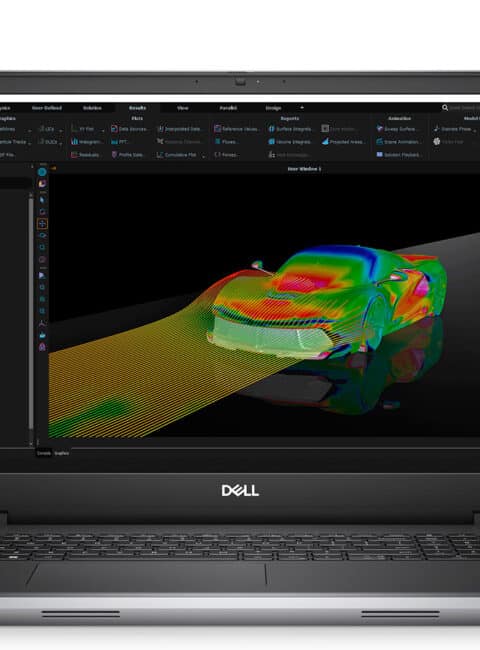Expand the Particle Tracks dropdown arrow

point(29,143)
